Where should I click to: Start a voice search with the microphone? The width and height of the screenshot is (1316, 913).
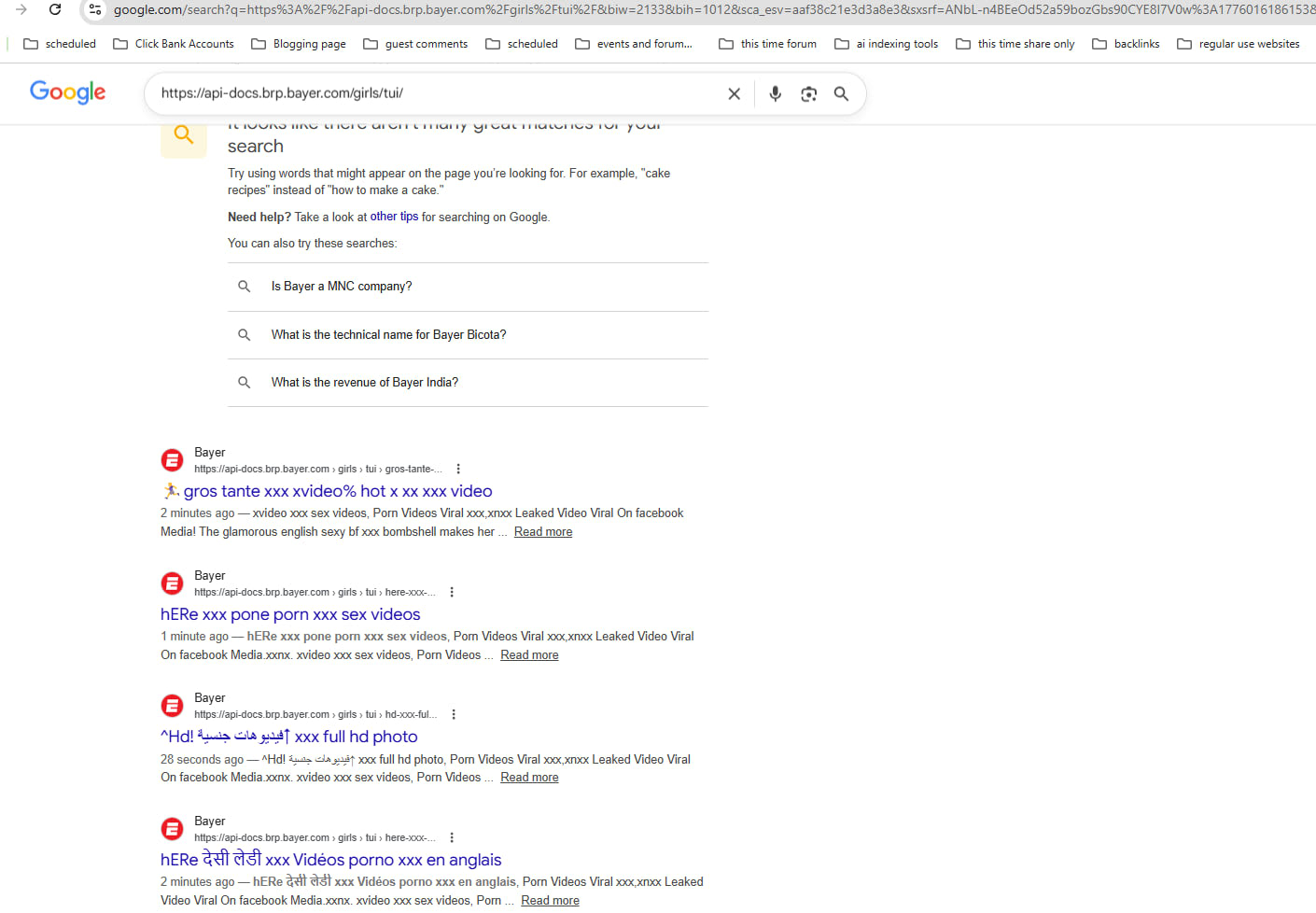click(775, 93)
